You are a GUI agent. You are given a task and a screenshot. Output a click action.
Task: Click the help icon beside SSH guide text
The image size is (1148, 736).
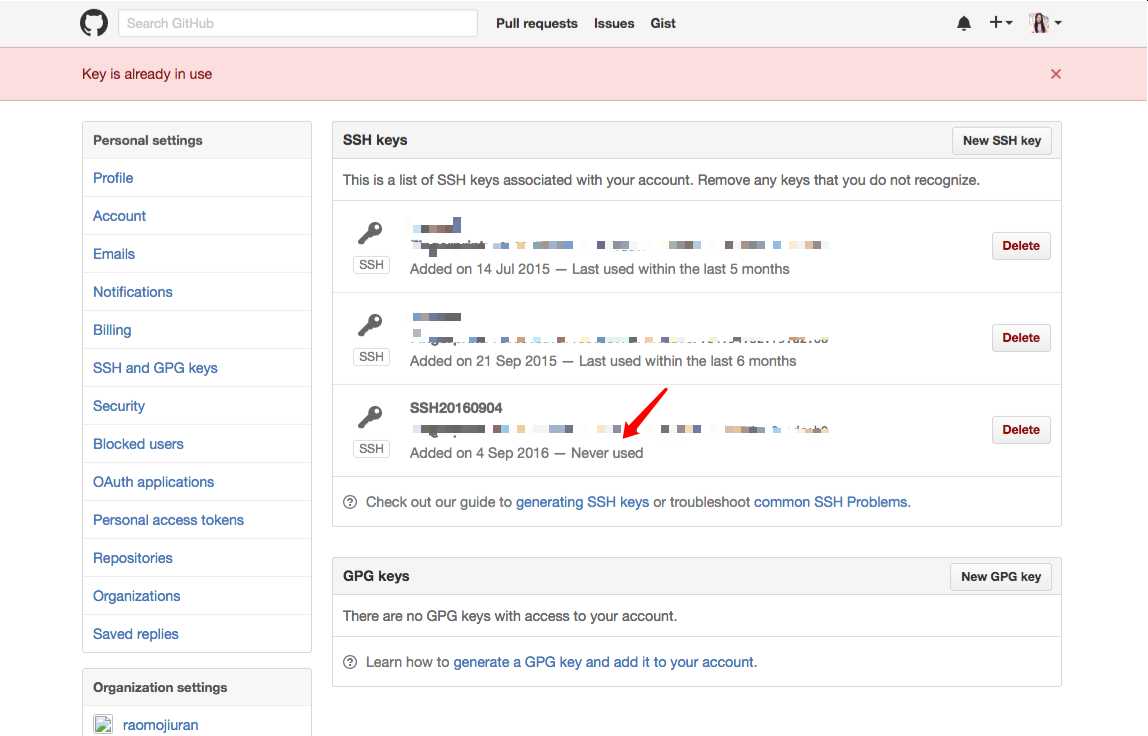click(350, 502)
